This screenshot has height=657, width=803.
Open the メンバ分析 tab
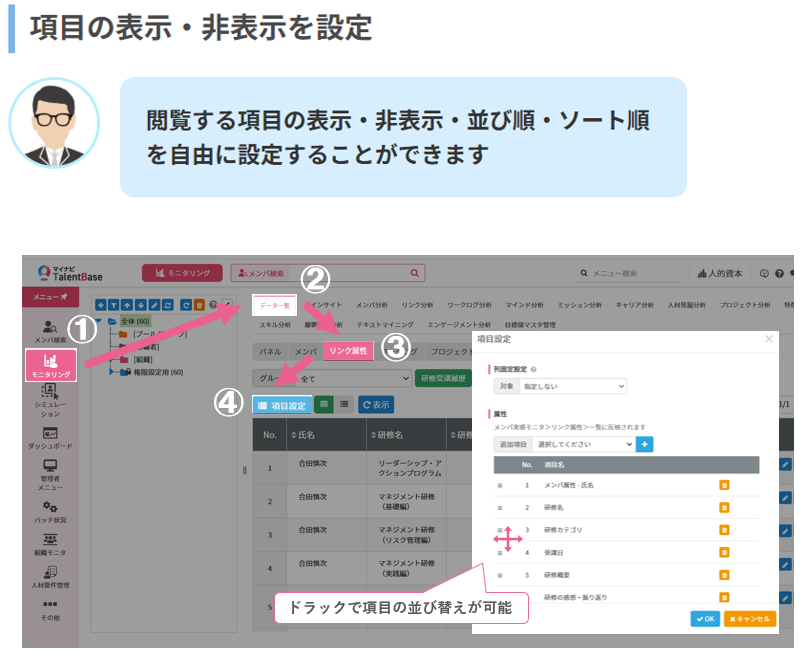pos(372,305)
